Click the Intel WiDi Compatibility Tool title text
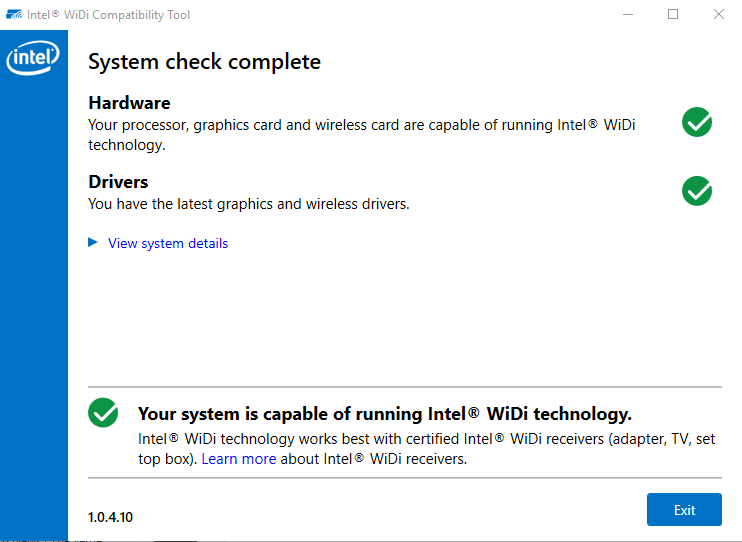The height and width of the screenshot is (542, 742). click(x=108, y=15)
